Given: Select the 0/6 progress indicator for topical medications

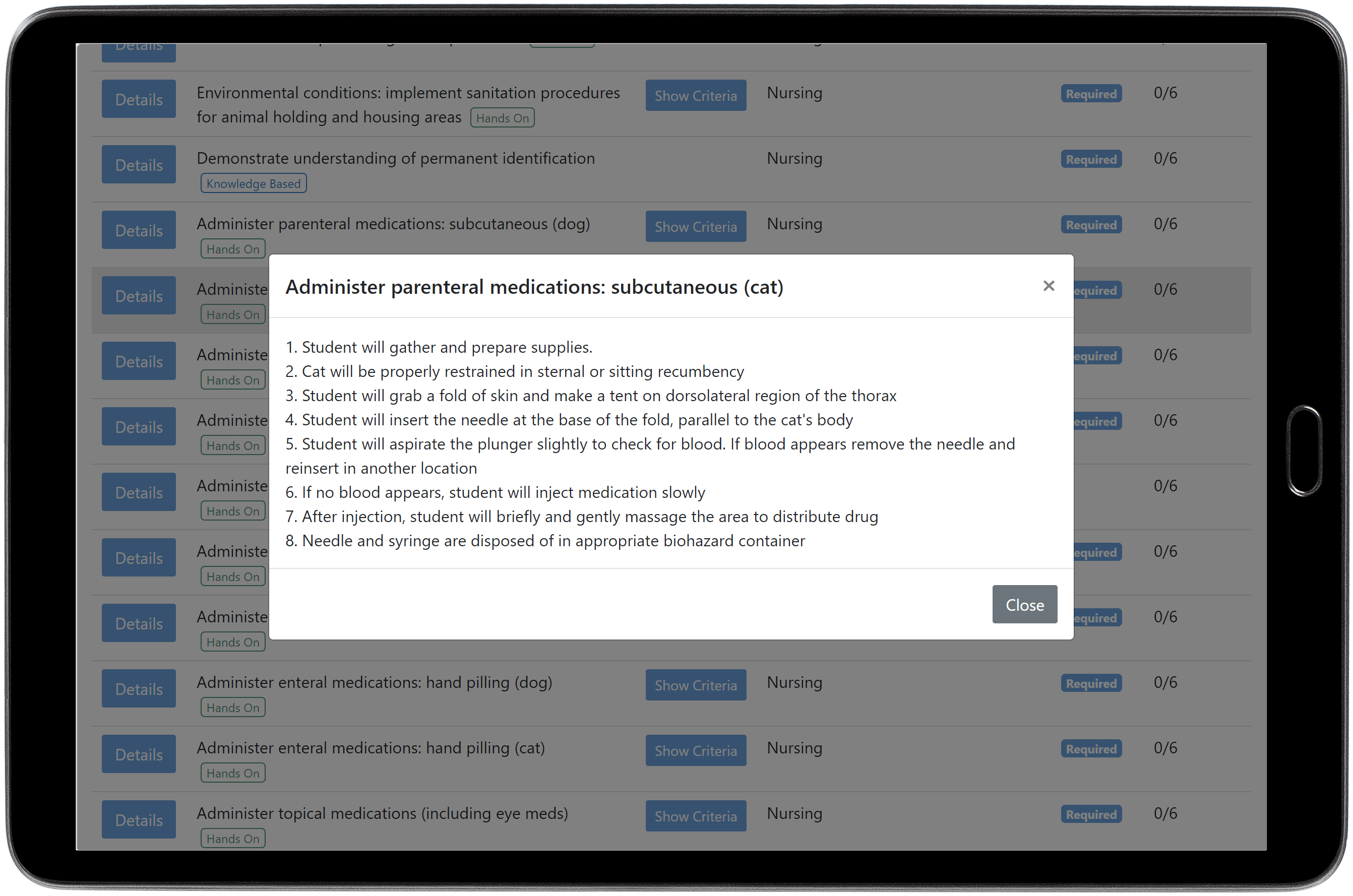Looking at the screenshot, I should 1165,813.
